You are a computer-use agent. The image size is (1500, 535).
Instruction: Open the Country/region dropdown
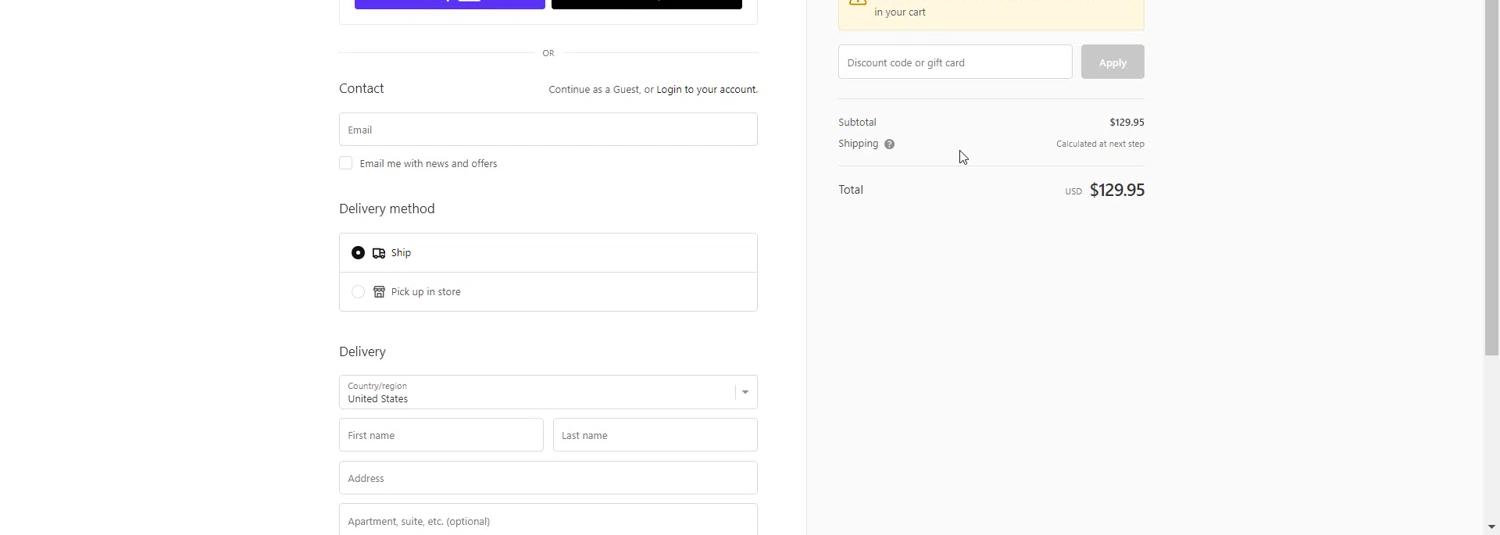[x=538, y=392]
